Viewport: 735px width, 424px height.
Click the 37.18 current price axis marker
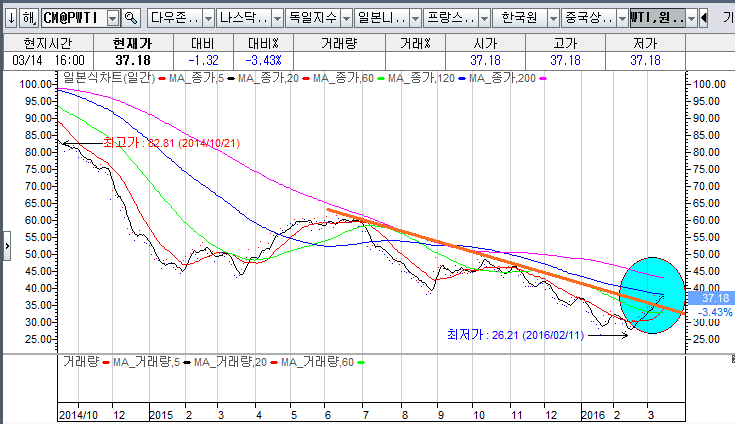(712, 298)
